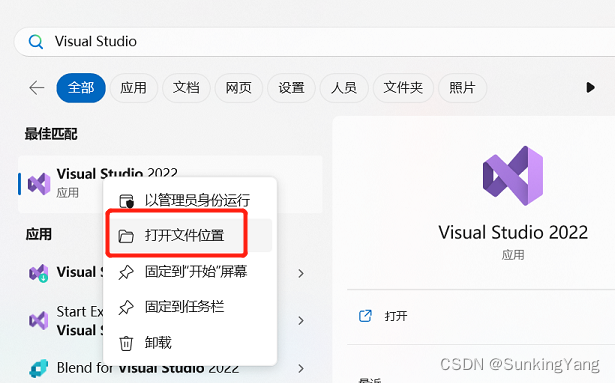Click the trash can uninstall icon
Screen dimensions: 615x383
[126, 343]
